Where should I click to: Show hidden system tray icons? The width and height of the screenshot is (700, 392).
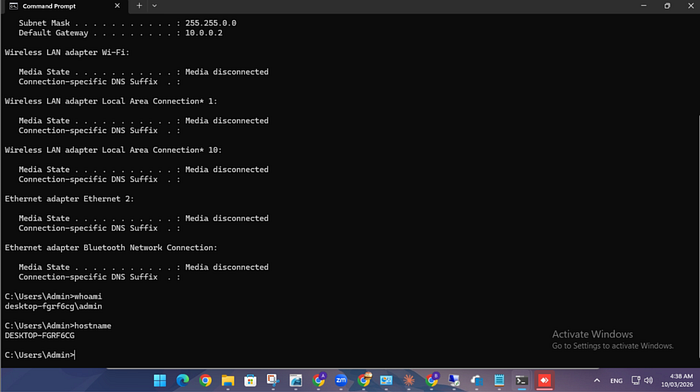[x=597, y=380]
